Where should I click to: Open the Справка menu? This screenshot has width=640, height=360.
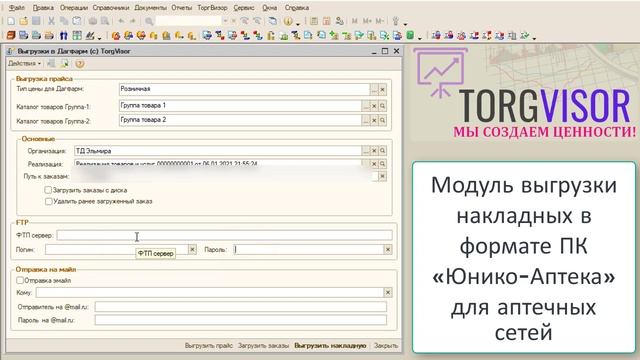(297, 8)
